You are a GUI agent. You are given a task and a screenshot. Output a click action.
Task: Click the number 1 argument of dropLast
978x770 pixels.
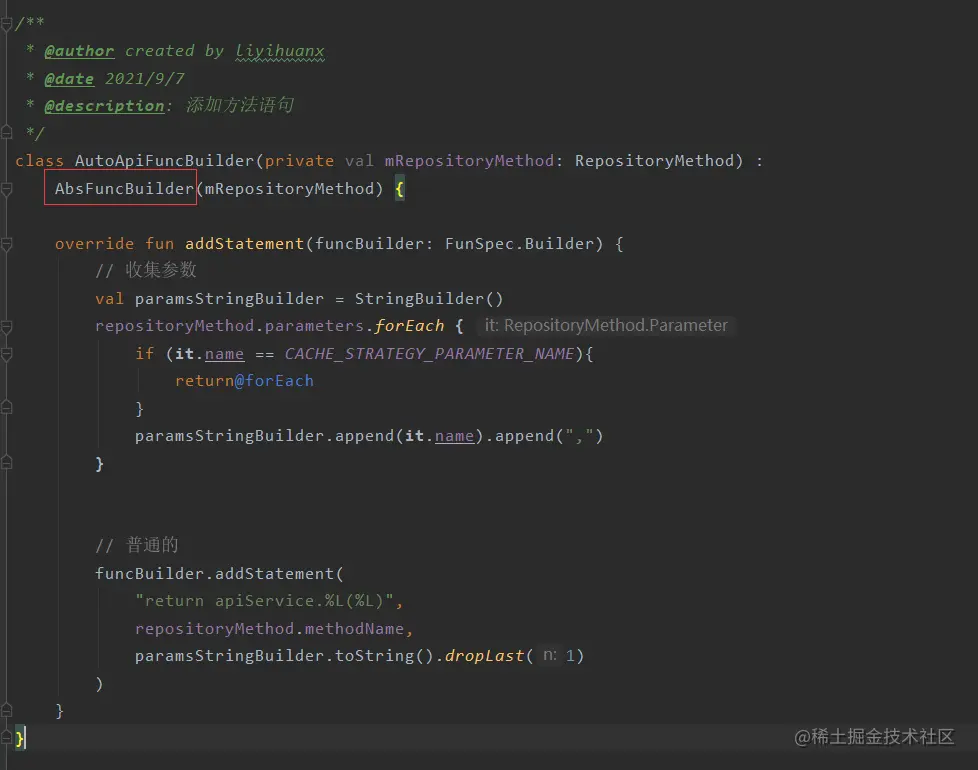click(x=569, y=656)
